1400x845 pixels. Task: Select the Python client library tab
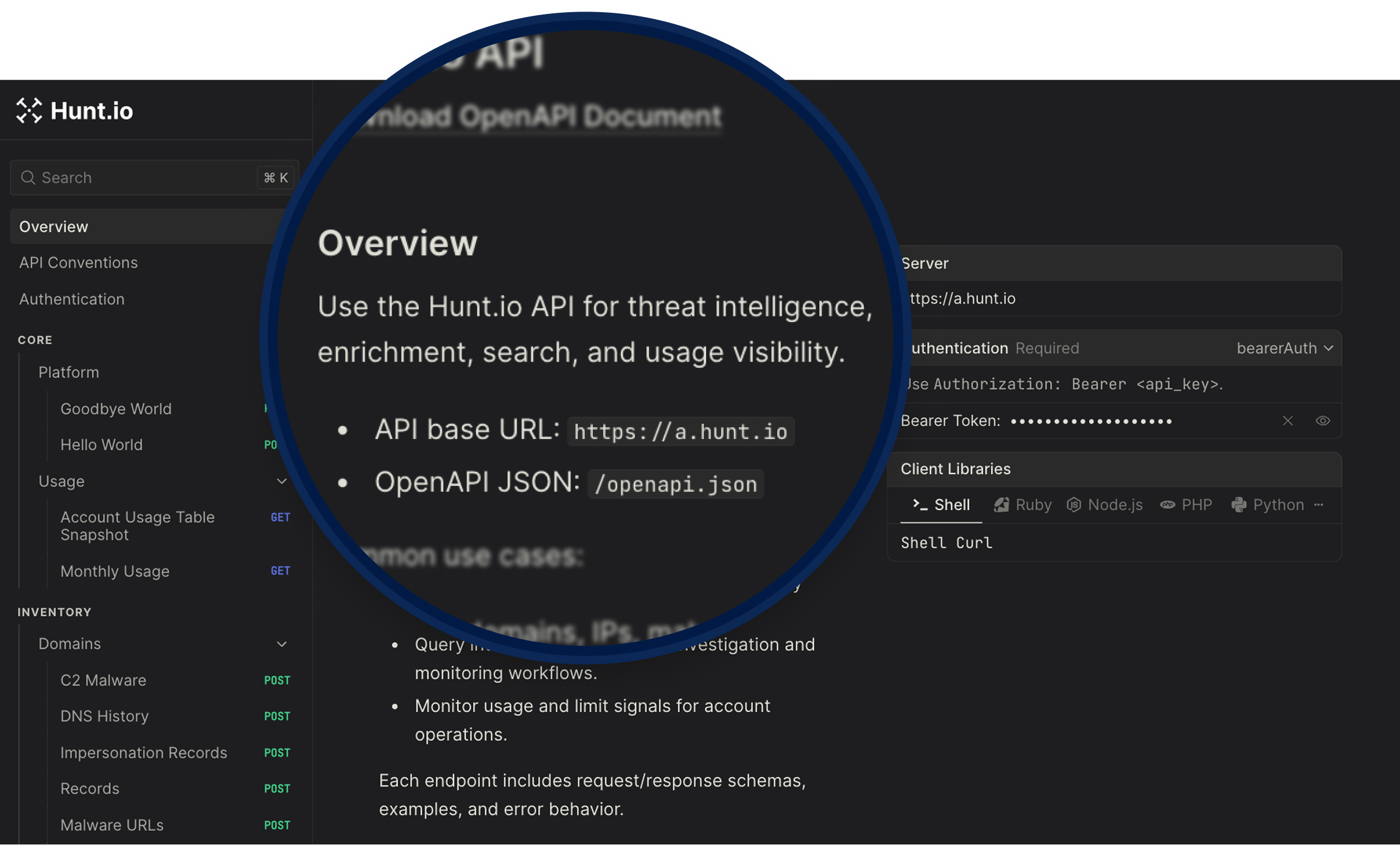click(1267, 505)
